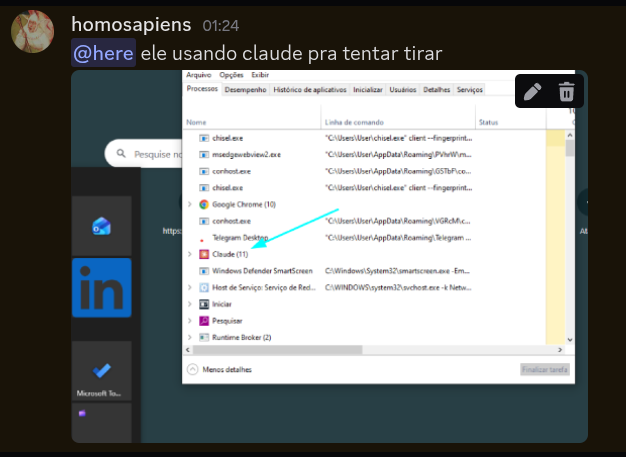This screenshot has width=626, height=457.
Task: Sort by the Nome column header
Action: pos(252,122)
